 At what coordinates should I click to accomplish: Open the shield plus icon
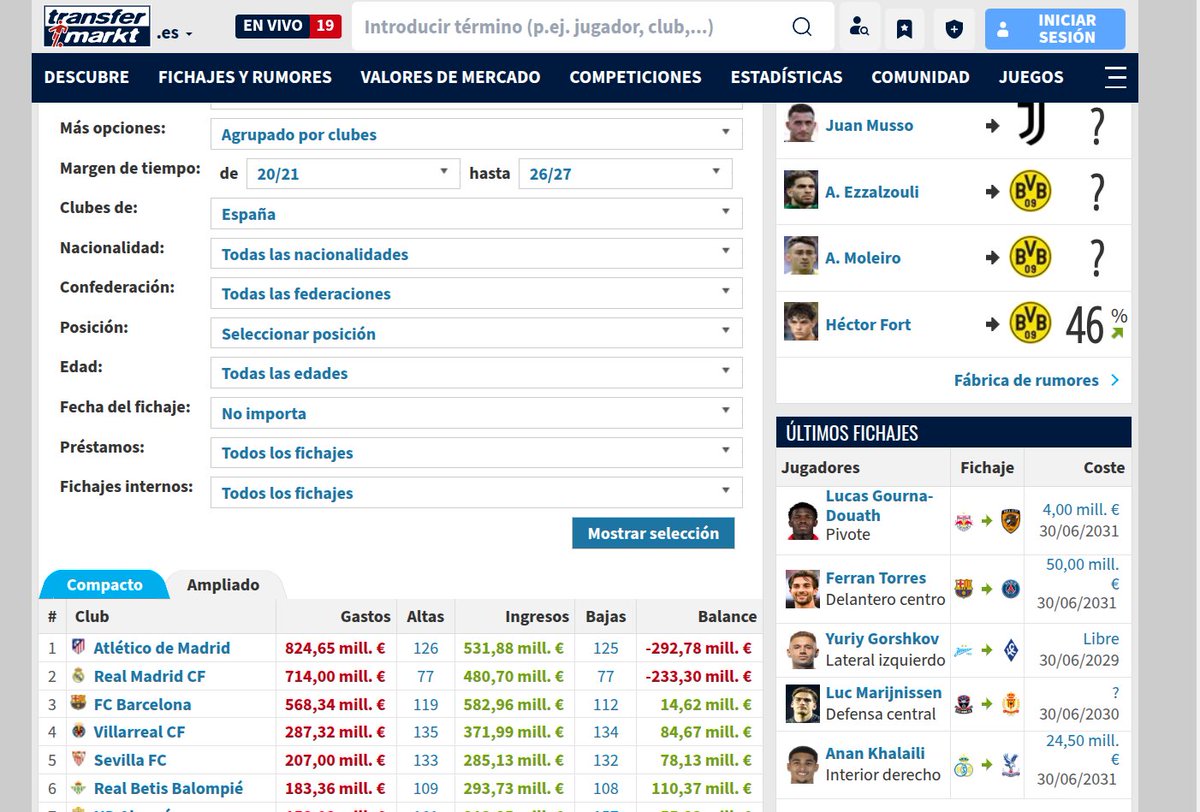(x=954, y=28)
